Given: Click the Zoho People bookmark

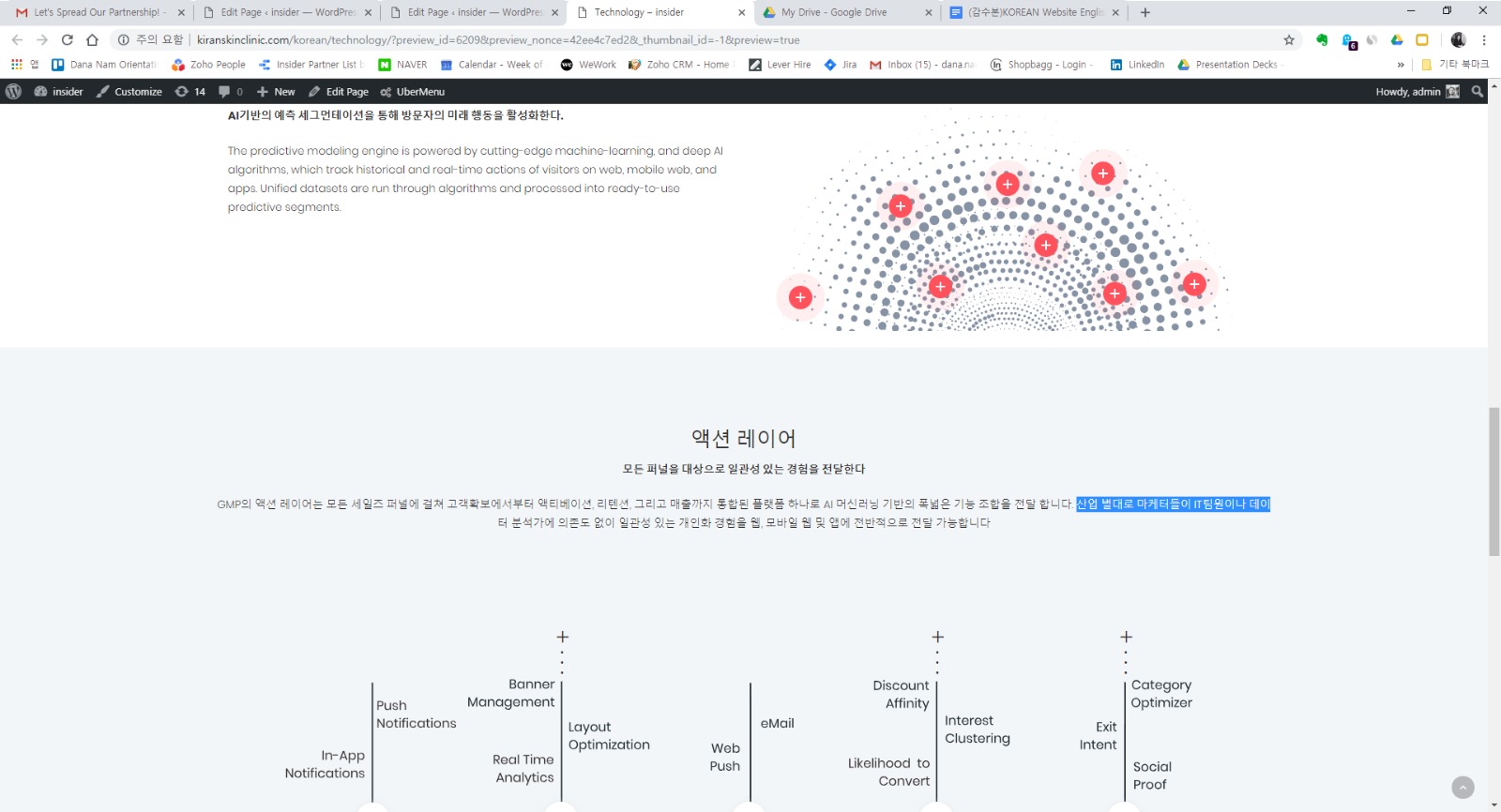Looking at the screenshot, I should point(209,65).
